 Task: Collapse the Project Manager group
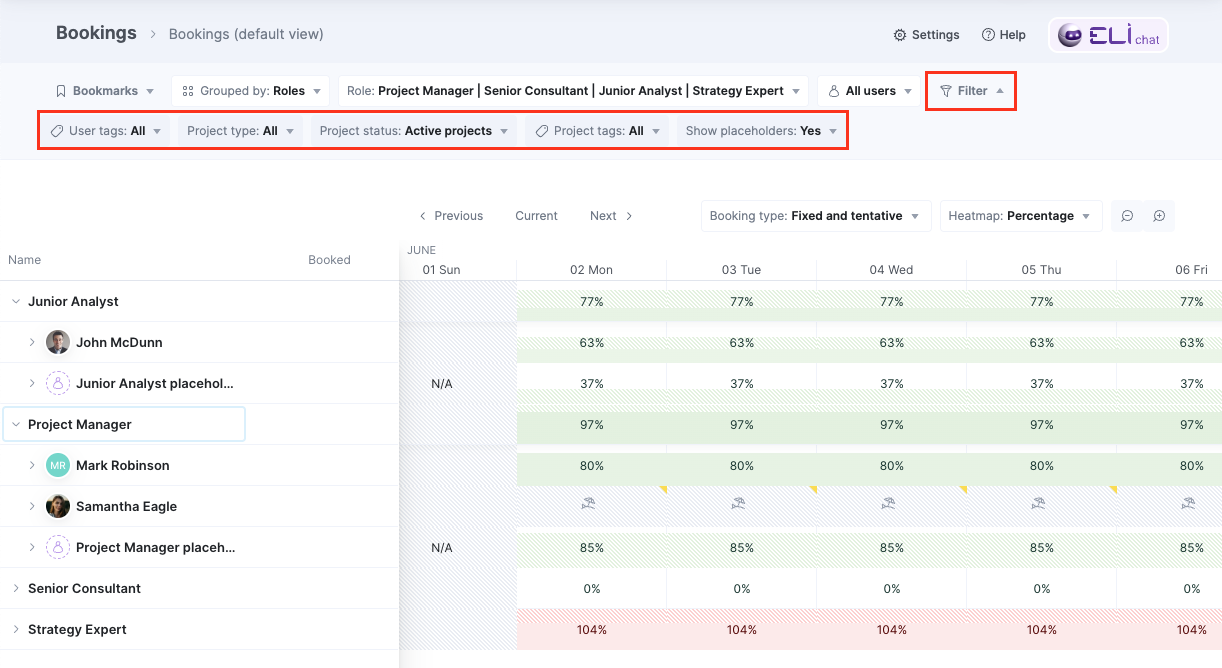16,424
